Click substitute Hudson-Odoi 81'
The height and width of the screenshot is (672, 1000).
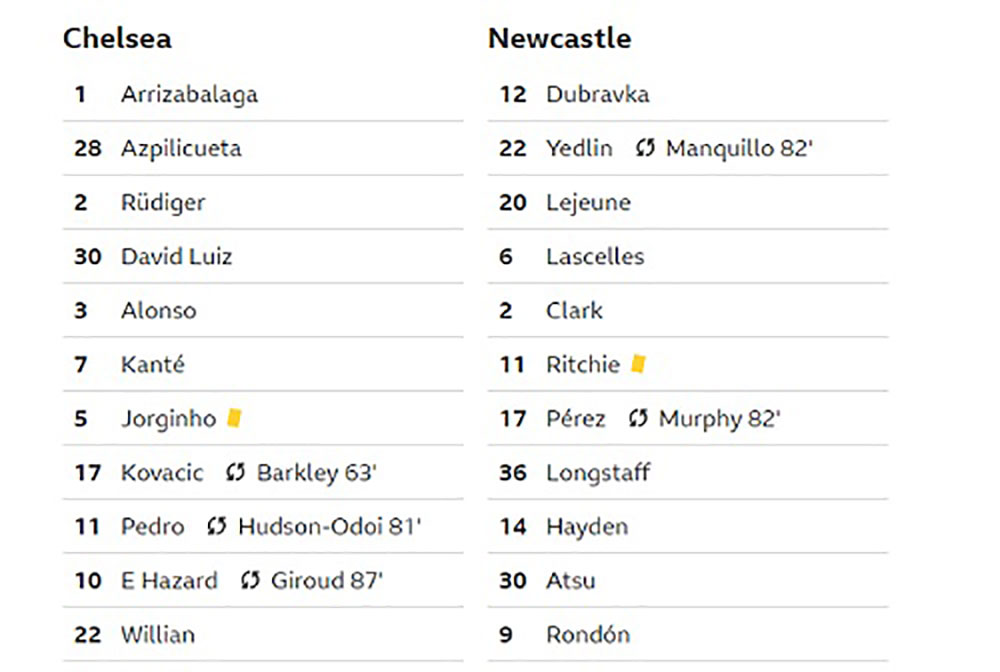pyautogui.click(x=329, y=527)
